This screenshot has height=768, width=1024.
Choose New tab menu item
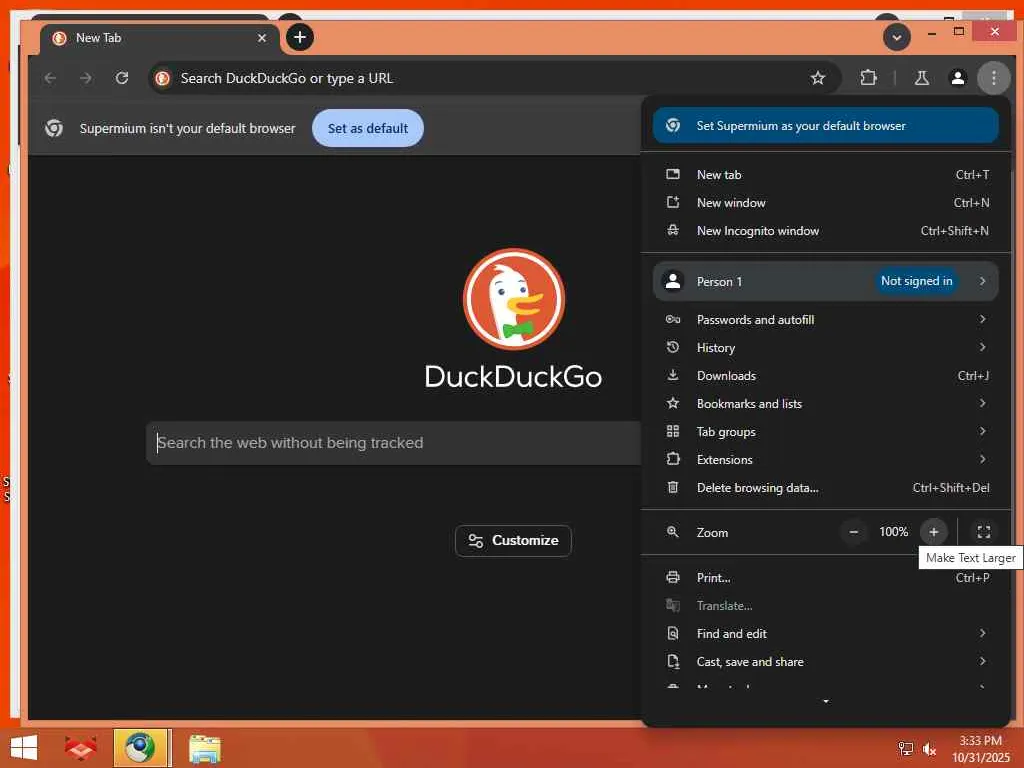tap(825, 174)
